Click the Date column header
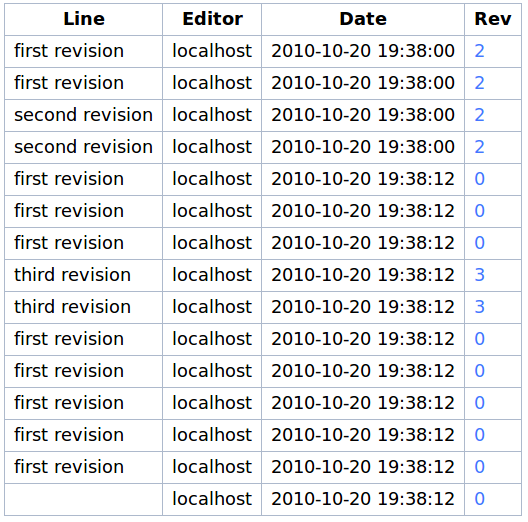The width and height of the screenshot is (528, 522). [363, 19]
